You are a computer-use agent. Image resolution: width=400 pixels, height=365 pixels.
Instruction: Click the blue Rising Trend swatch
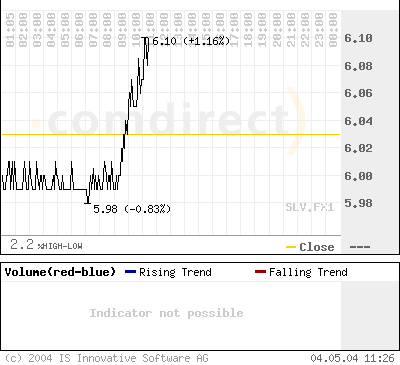click(x=130, y=272)
